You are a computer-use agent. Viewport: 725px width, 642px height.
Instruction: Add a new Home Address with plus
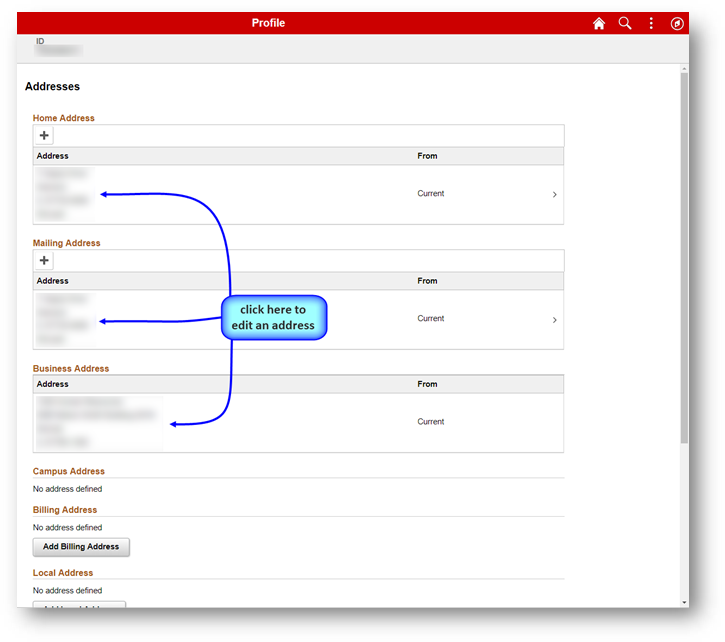click(44, 136)
